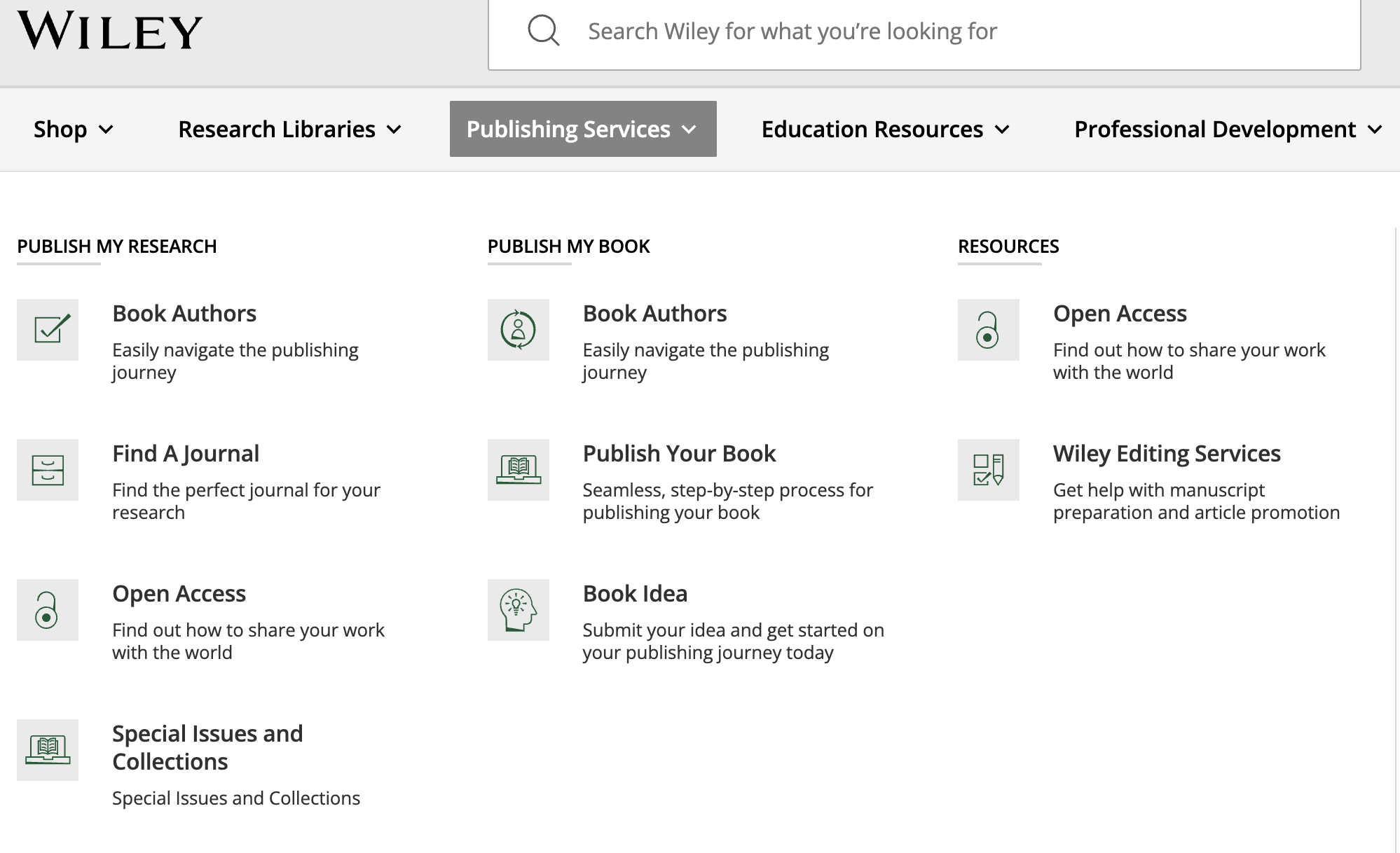Click the Book Authors checkmark icon under Publish My Research
The image size is (1400, 853).
(47, 330)
